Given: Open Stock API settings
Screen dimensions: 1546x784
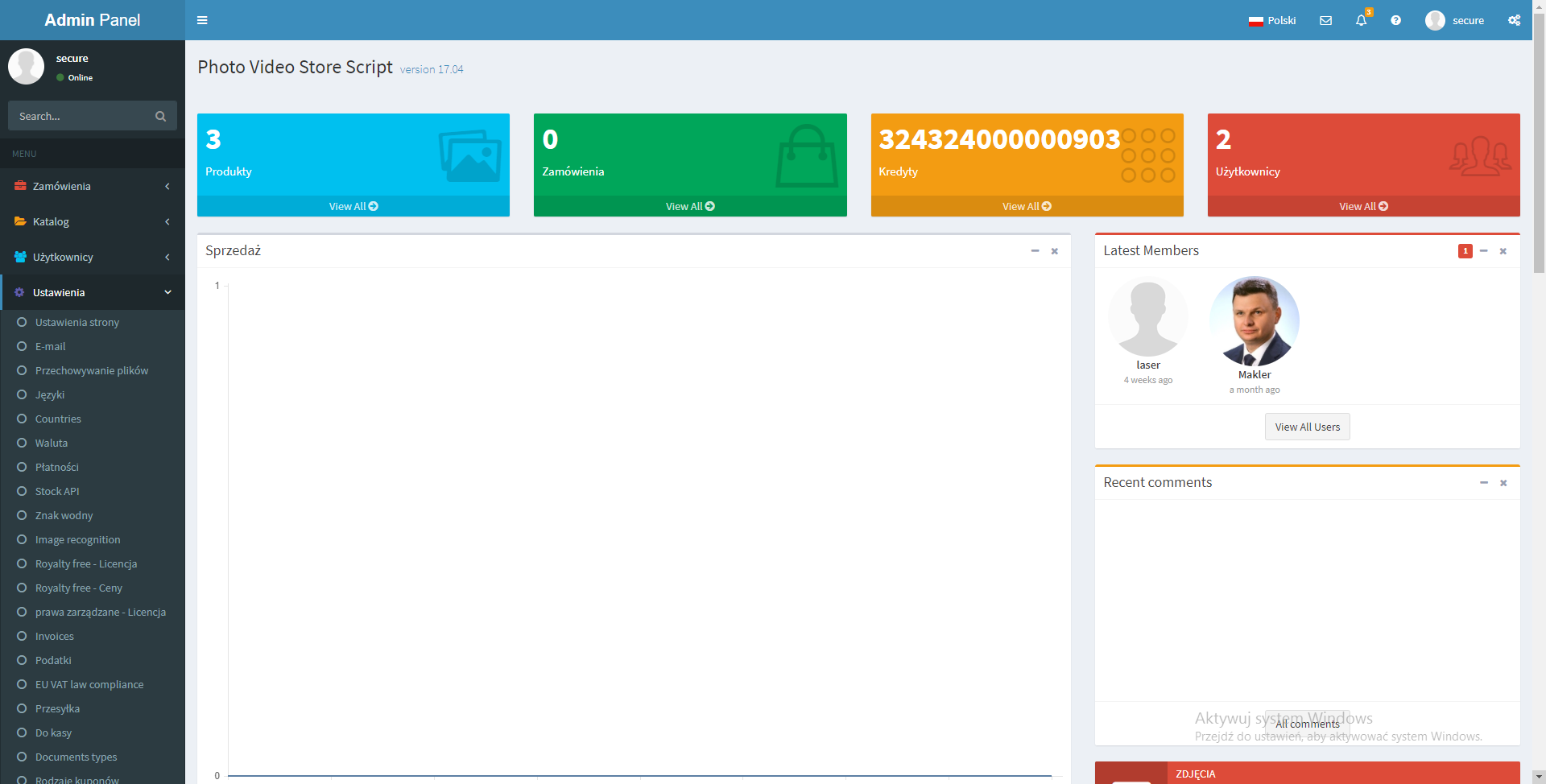Looking at the screenshot, I should click(57, 491).
